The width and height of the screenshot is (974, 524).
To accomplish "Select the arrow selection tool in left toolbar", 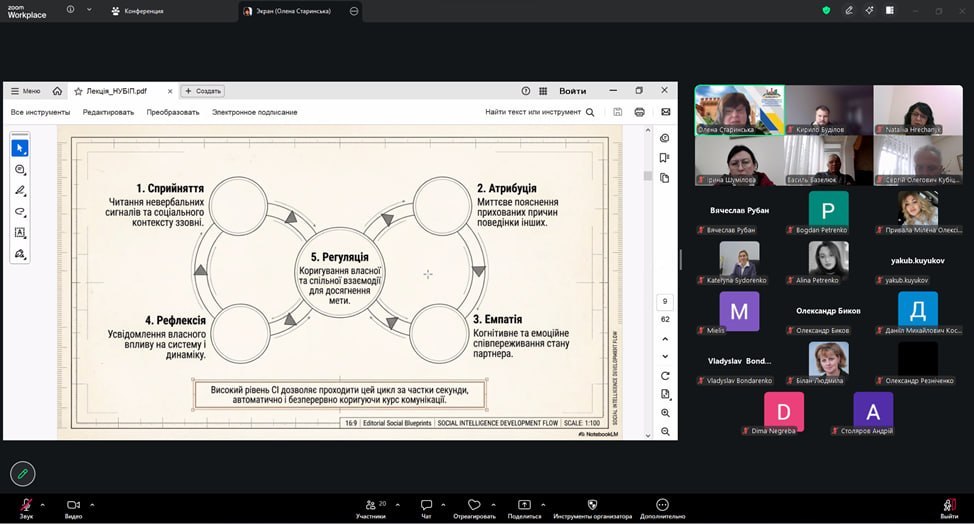I will click(20, 148).
